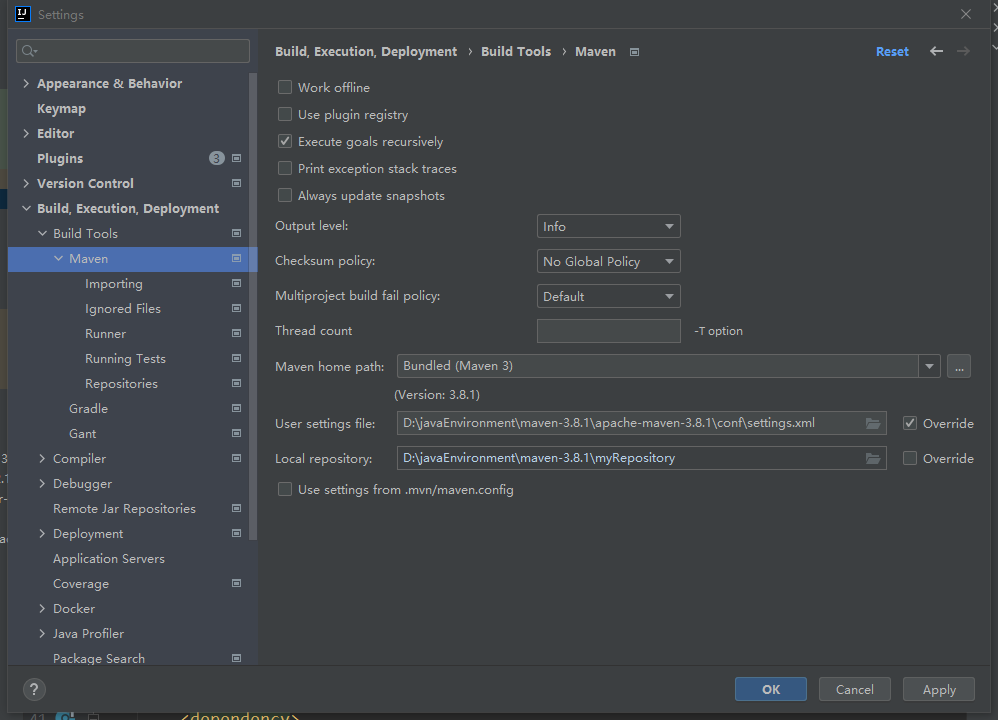The width and height of the screenshot is (998, 720).
Task: Uncheck Execute goals recursively
Action: coord(285,141)
